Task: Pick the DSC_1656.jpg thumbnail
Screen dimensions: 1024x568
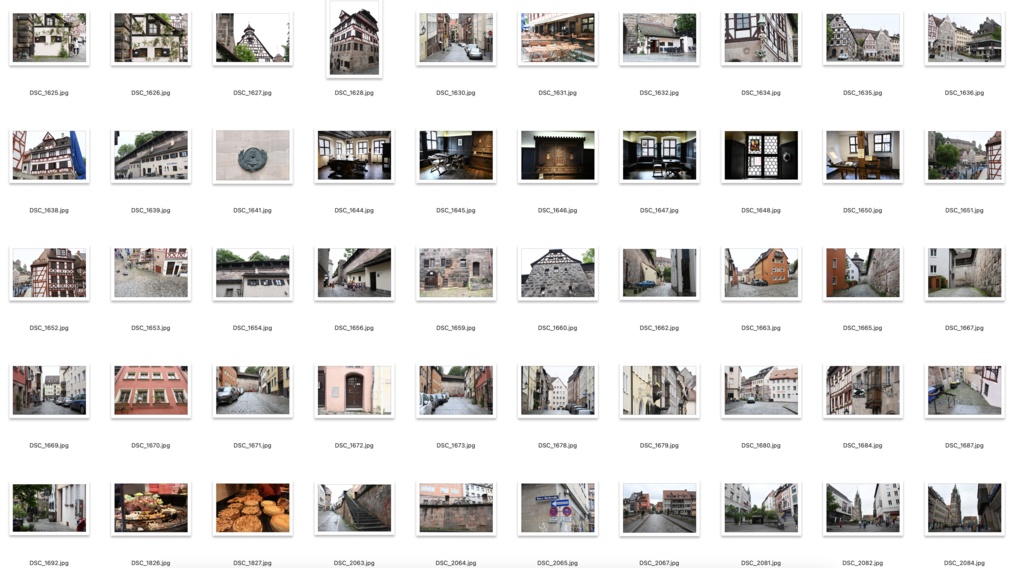Action: tap(354, 273)
